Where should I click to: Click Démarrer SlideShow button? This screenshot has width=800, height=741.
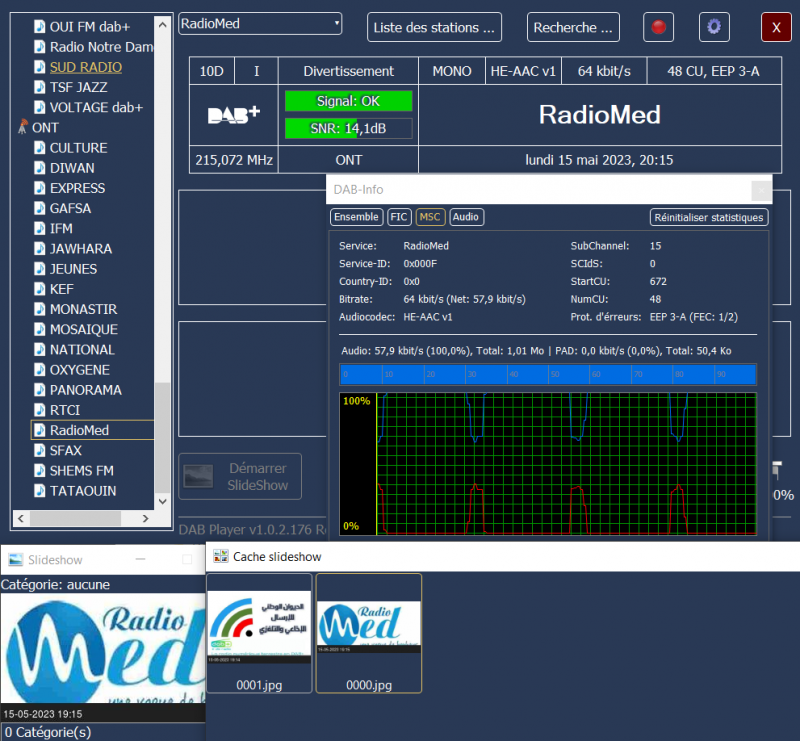(240, 476)
